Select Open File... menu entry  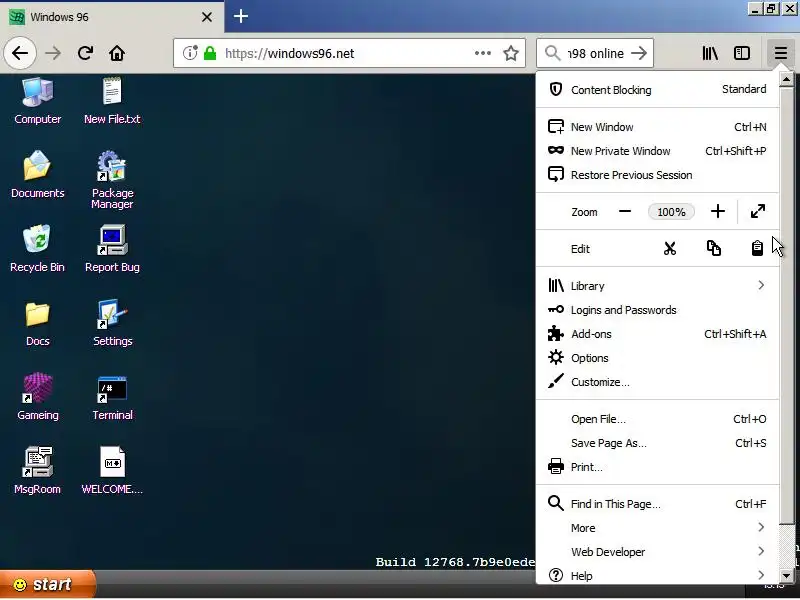point(657,419)
